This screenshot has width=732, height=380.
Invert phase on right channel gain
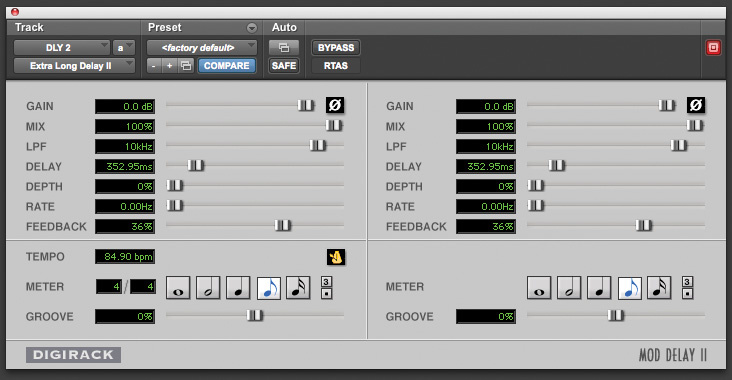[x=696, y=106]
